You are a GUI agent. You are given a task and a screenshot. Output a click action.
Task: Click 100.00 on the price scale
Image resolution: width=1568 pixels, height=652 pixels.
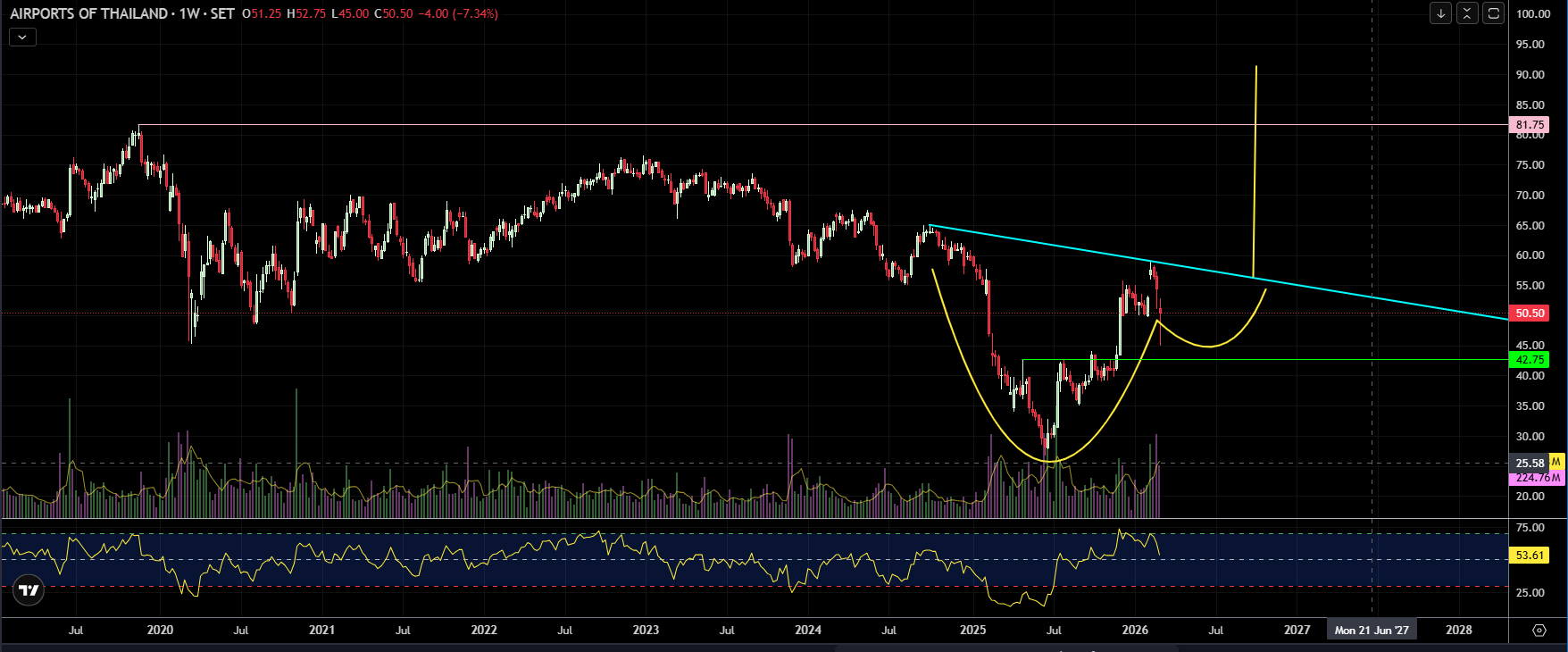[1533, 14]
